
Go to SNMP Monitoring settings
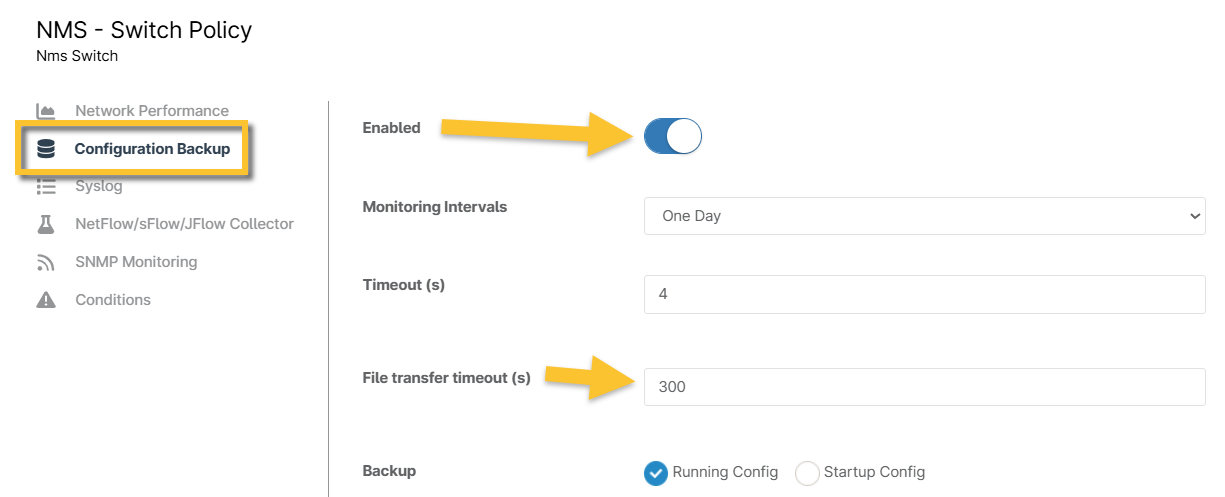pos(136,263)
